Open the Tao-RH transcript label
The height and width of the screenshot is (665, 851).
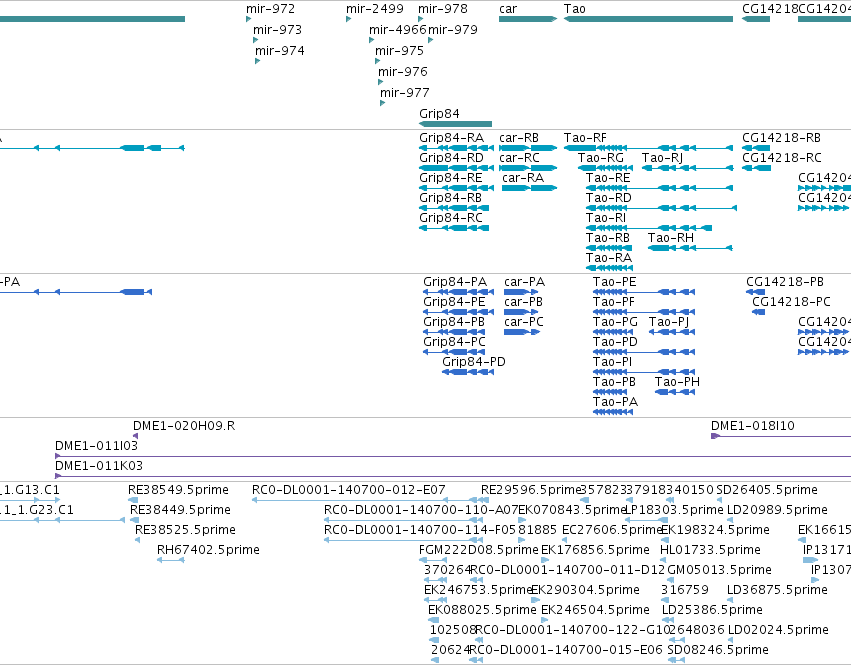tap(671, 238)
